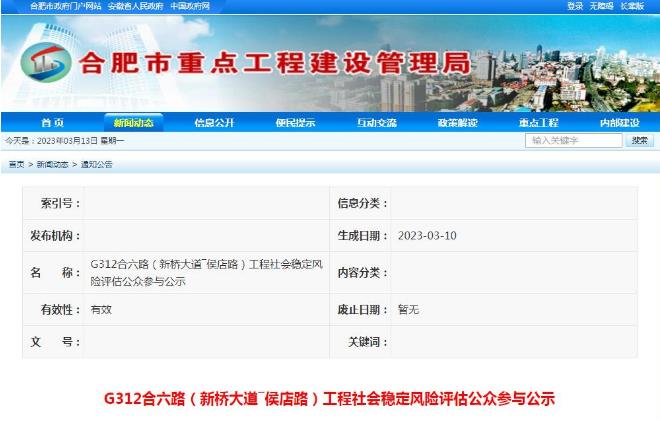Viewport: 660px width, 425px height.
Task: Click the bureau logo emblem in header
Action: [46, 62]
